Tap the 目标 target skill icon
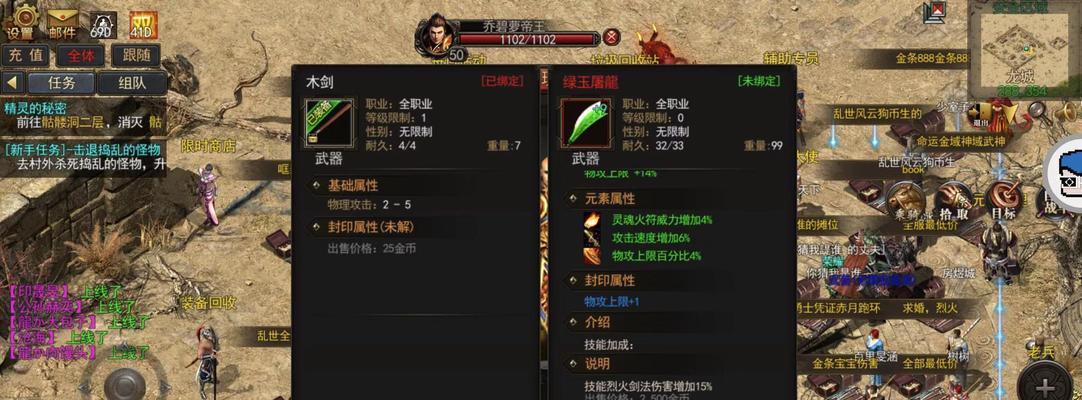1082x400 pixels. 1003,200
